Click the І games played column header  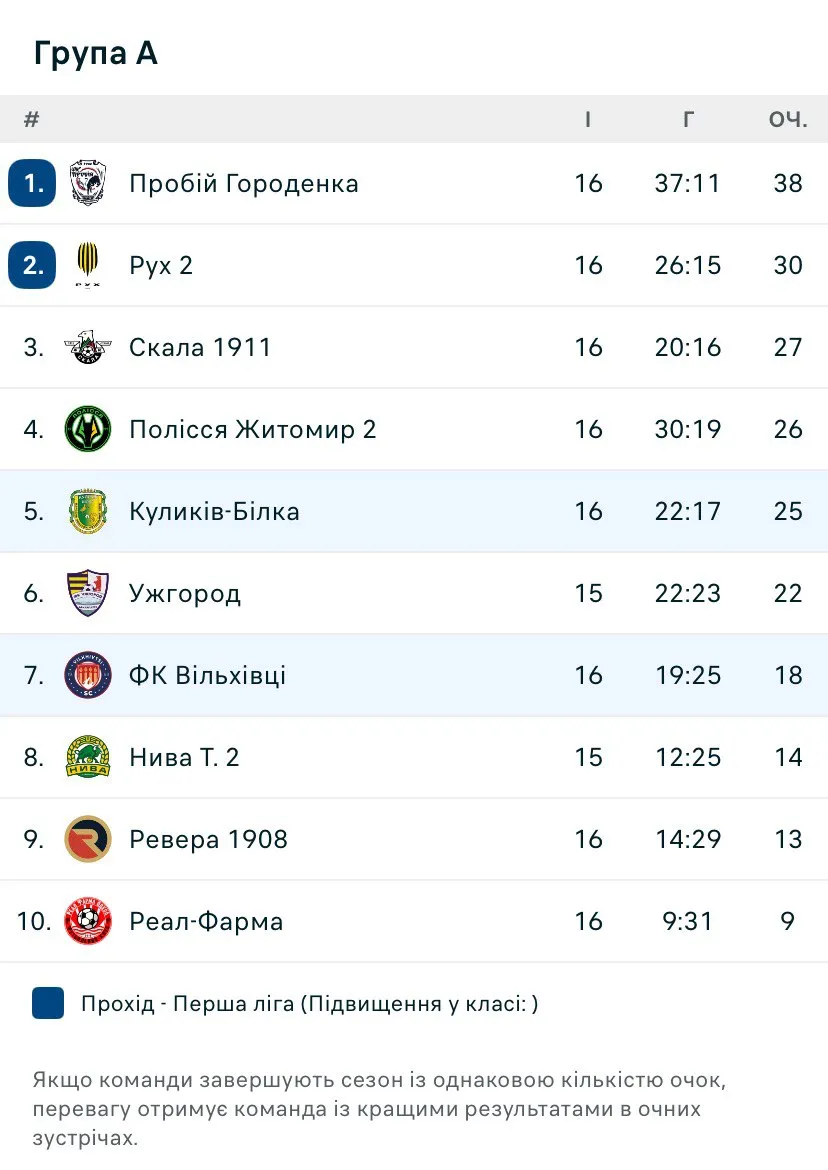point(588,119)
